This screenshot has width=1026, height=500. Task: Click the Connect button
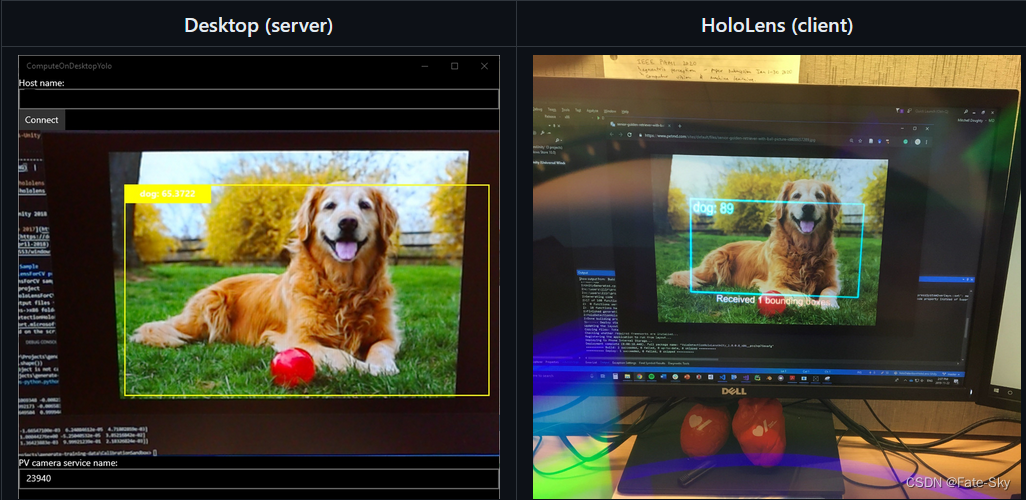point(42,120)
